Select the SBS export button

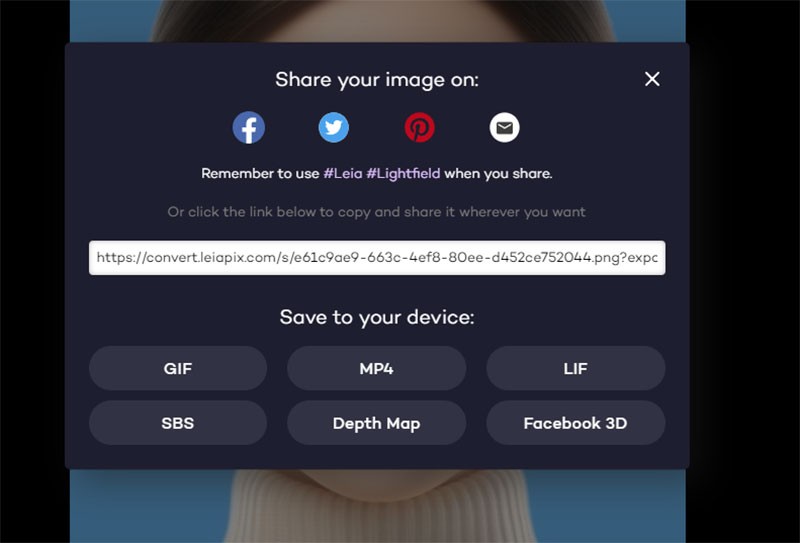pos(178,423)
